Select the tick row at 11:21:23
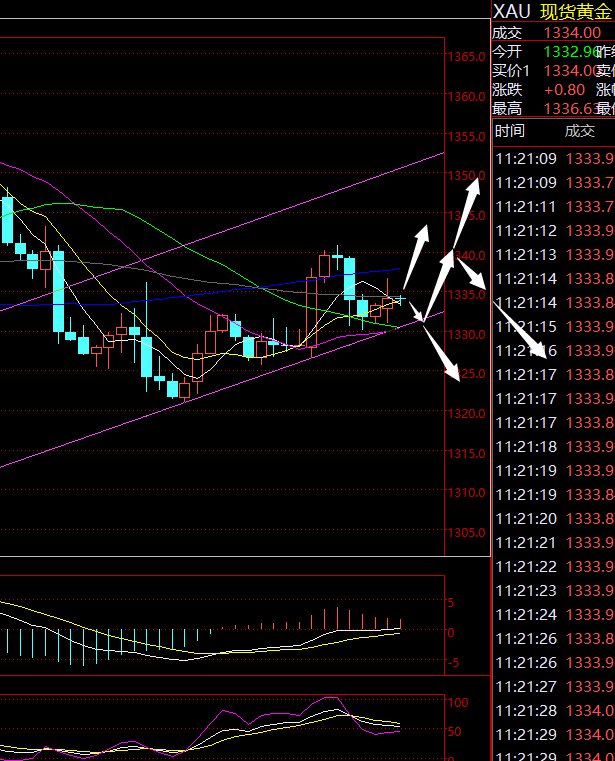The height and width of the screenshot is (761, 615). 554,591
